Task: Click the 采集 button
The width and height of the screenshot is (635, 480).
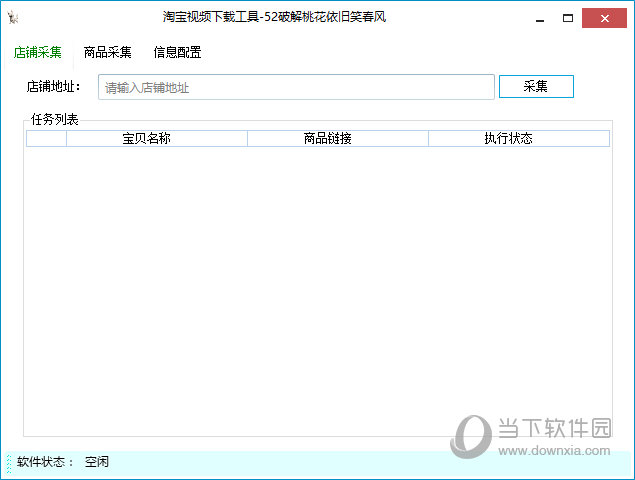Action: 536,86
